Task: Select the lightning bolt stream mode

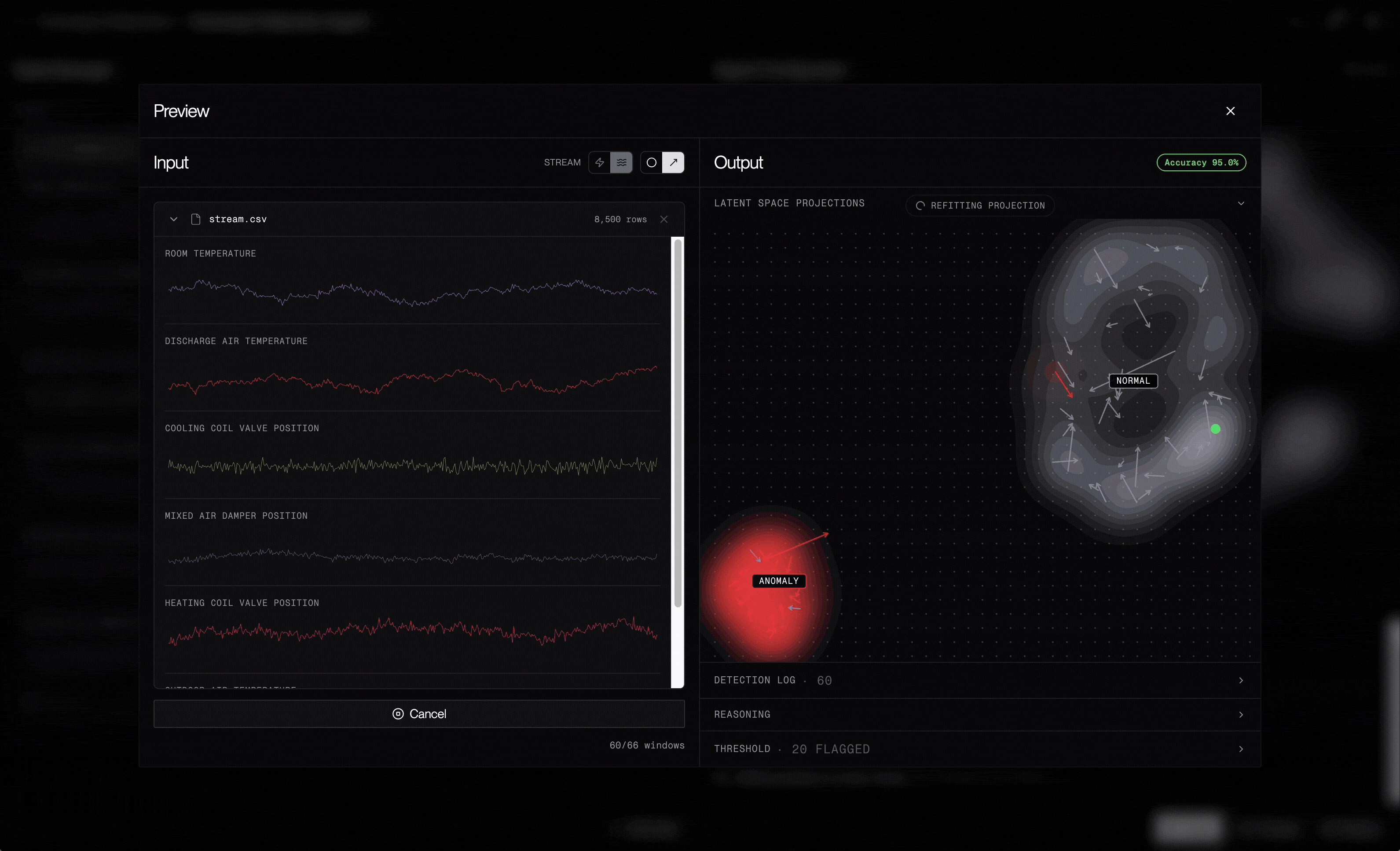Action: 599,162
